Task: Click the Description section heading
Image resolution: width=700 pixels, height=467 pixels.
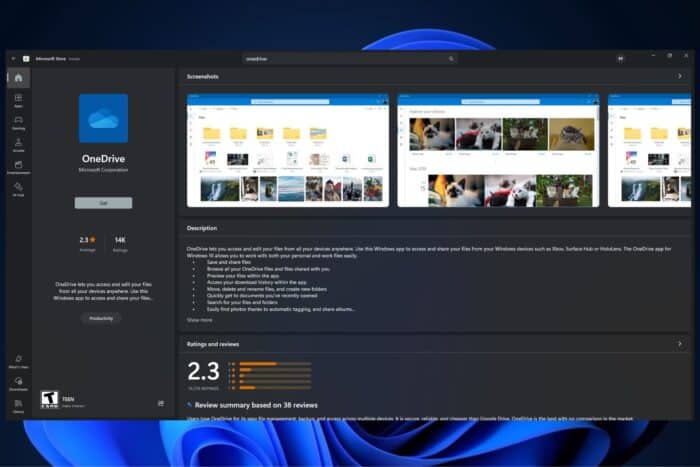Action: (x=202, y=228)
